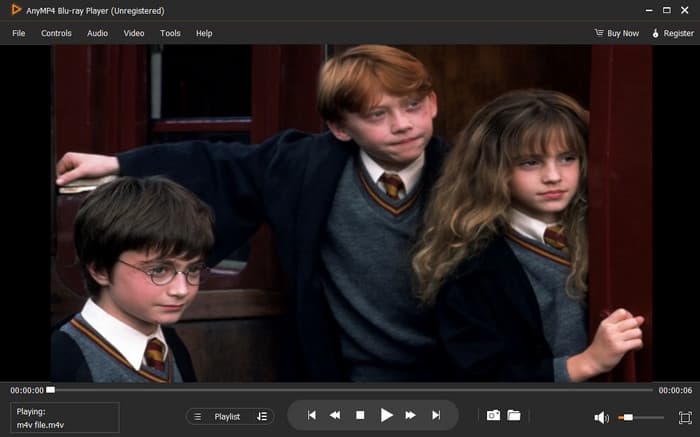Change playlist sort order icon
The height and width of the screenshot is (437, 700).
pos(262,416)
